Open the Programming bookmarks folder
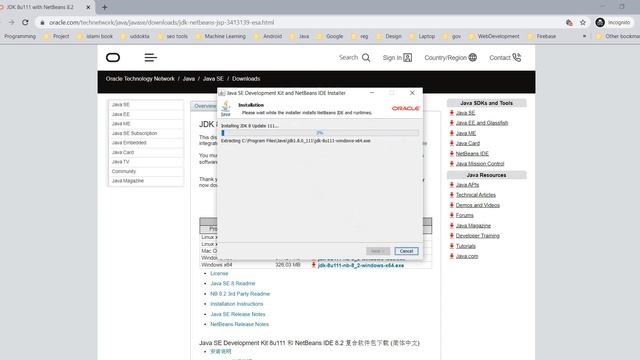This screenshot has width=640, height=360. point(20,36)
